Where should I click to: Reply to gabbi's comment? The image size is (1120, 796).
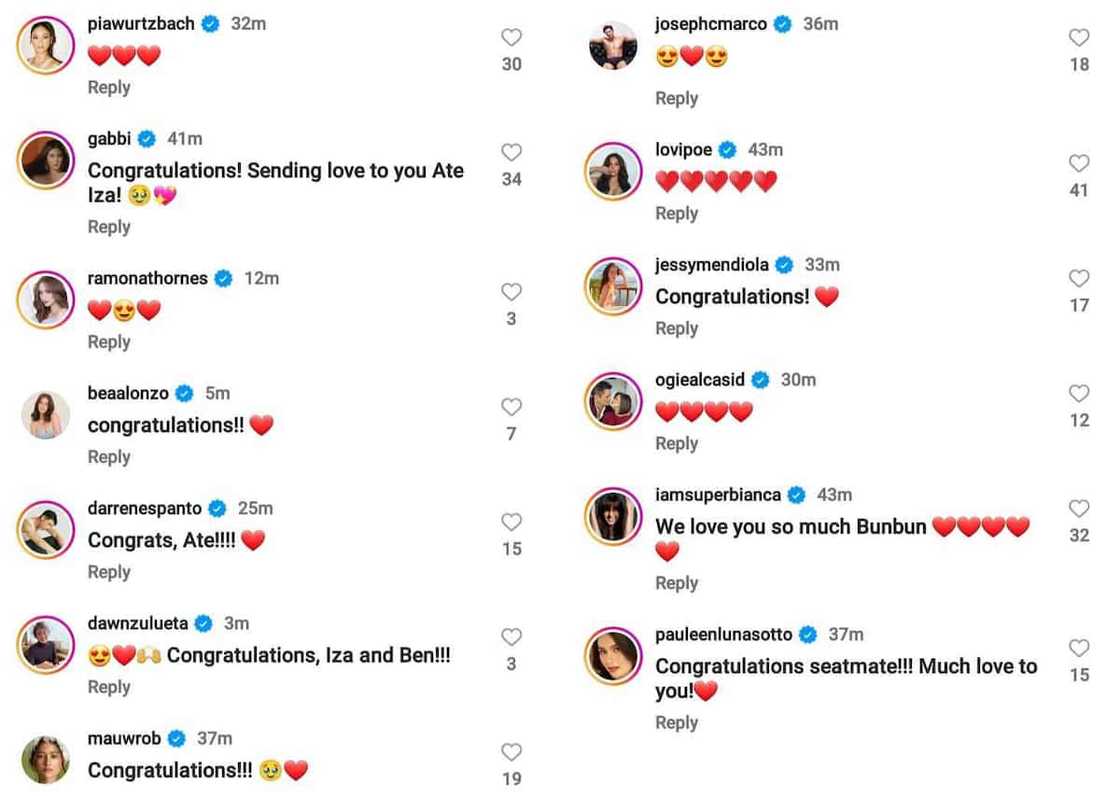(109, 227)
